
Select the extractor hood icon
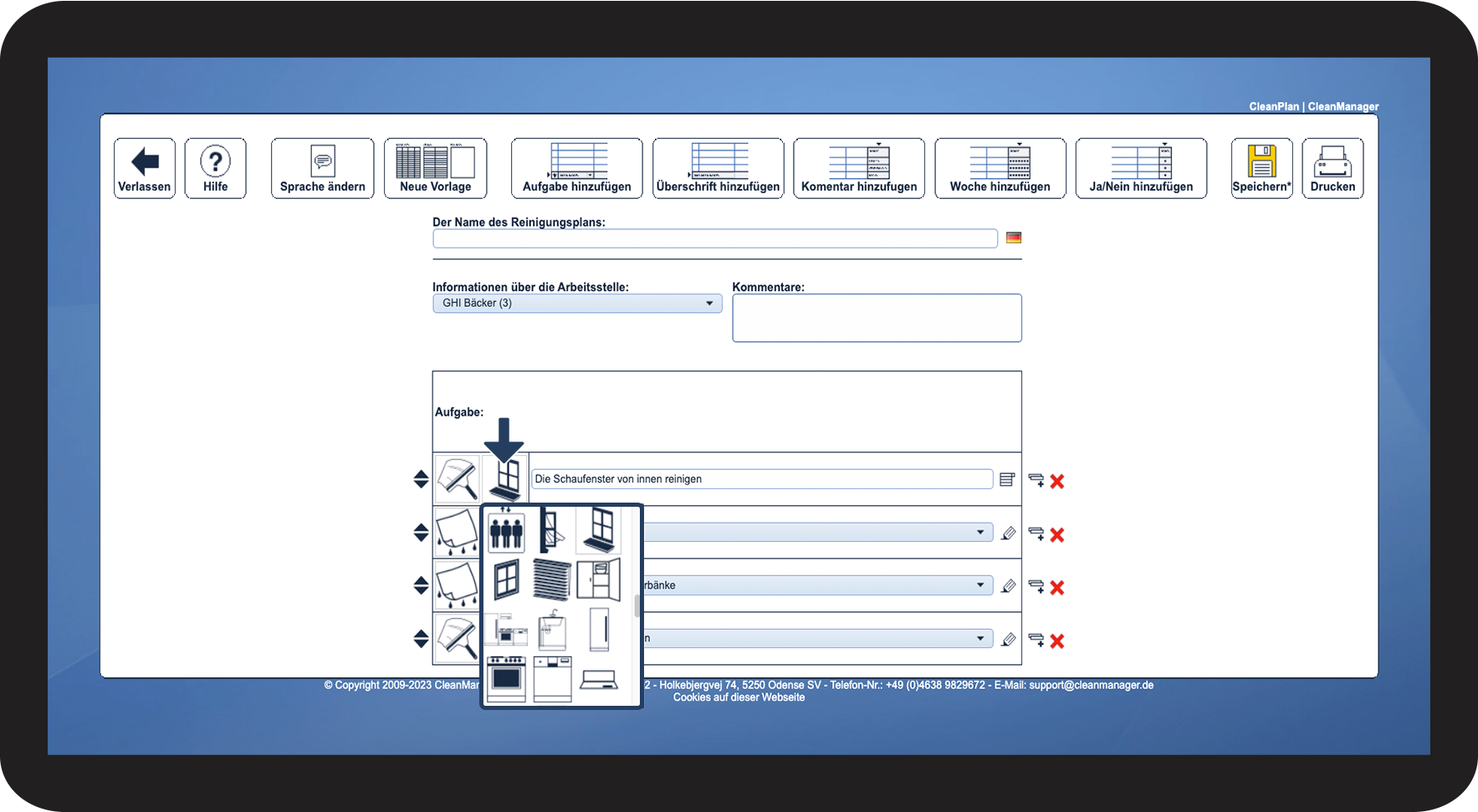coord(599,678)
